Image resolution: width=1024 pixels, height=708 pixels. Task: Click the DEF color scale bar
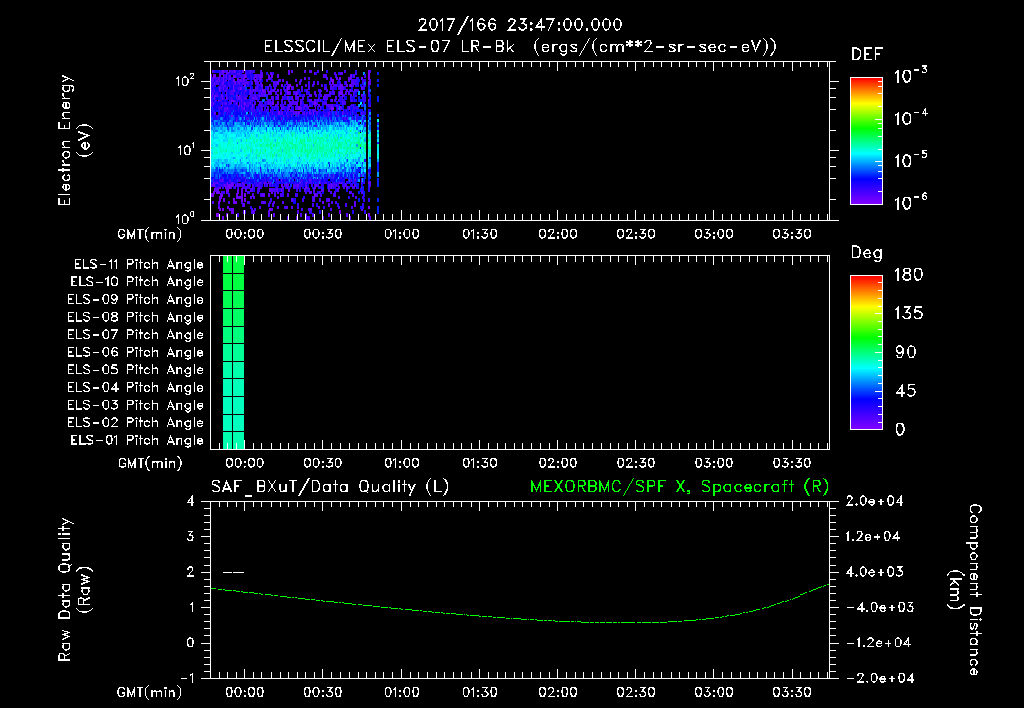tap(866, 141)
